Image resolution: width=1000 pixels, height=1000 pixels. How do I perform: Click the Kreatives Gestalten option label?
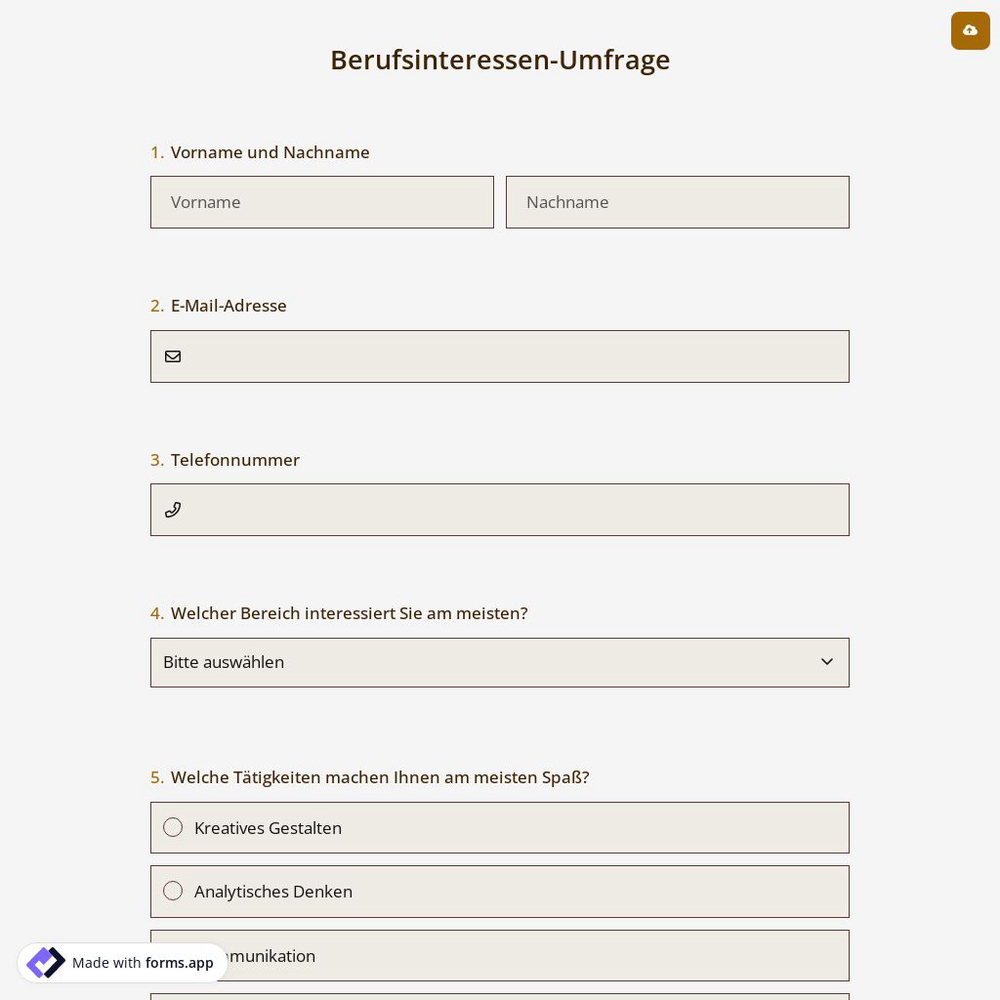[x=268, y=827]
